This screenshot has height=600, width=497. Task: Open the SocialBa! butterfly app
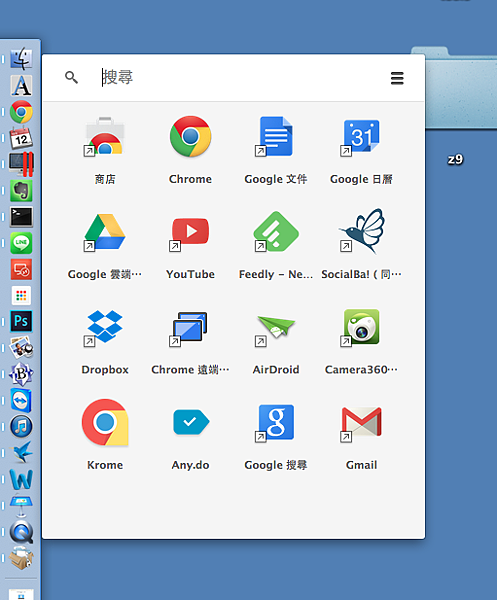[x=362, y=231]
